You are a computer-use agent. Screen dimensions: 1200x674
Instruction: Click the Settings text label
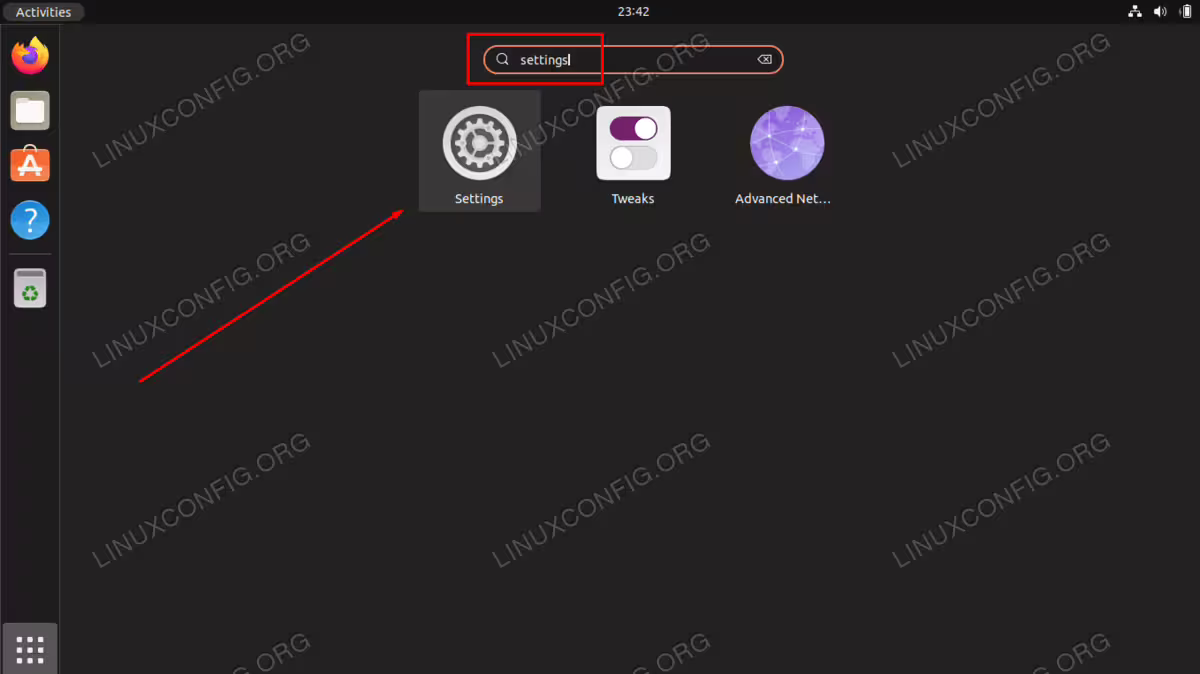pyautogui.click(x=479, y=199)
